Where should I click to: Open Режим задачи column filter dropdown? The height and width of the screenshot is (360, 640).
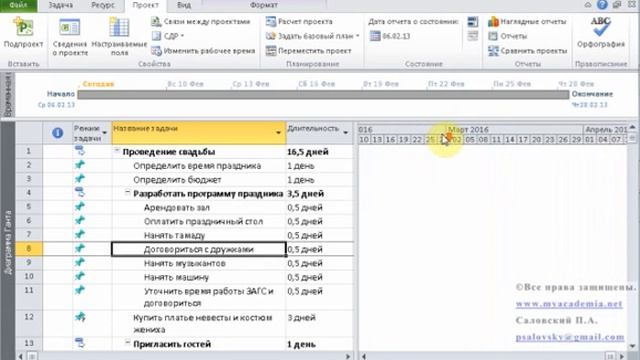point(104,133)
